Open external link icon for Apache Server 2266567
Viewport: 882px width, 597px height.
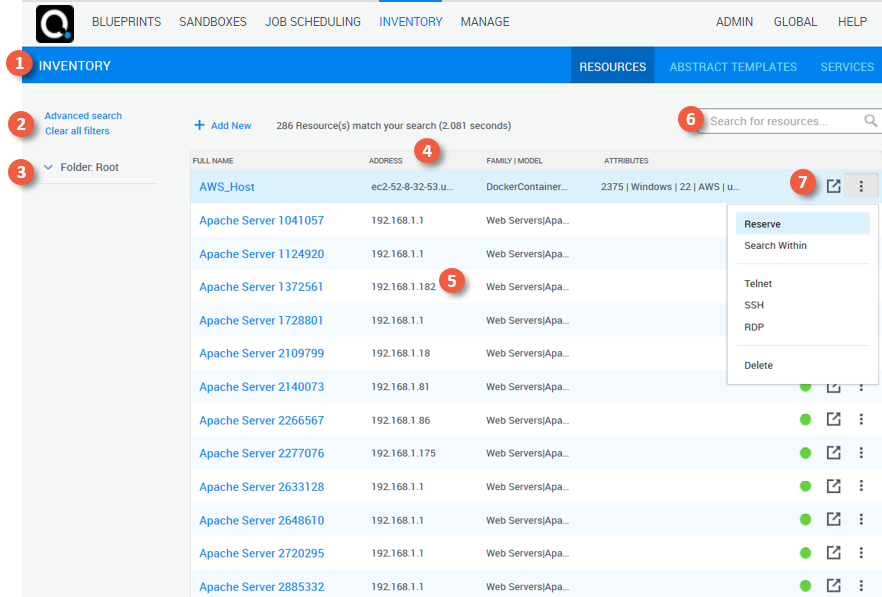[833, 420]
